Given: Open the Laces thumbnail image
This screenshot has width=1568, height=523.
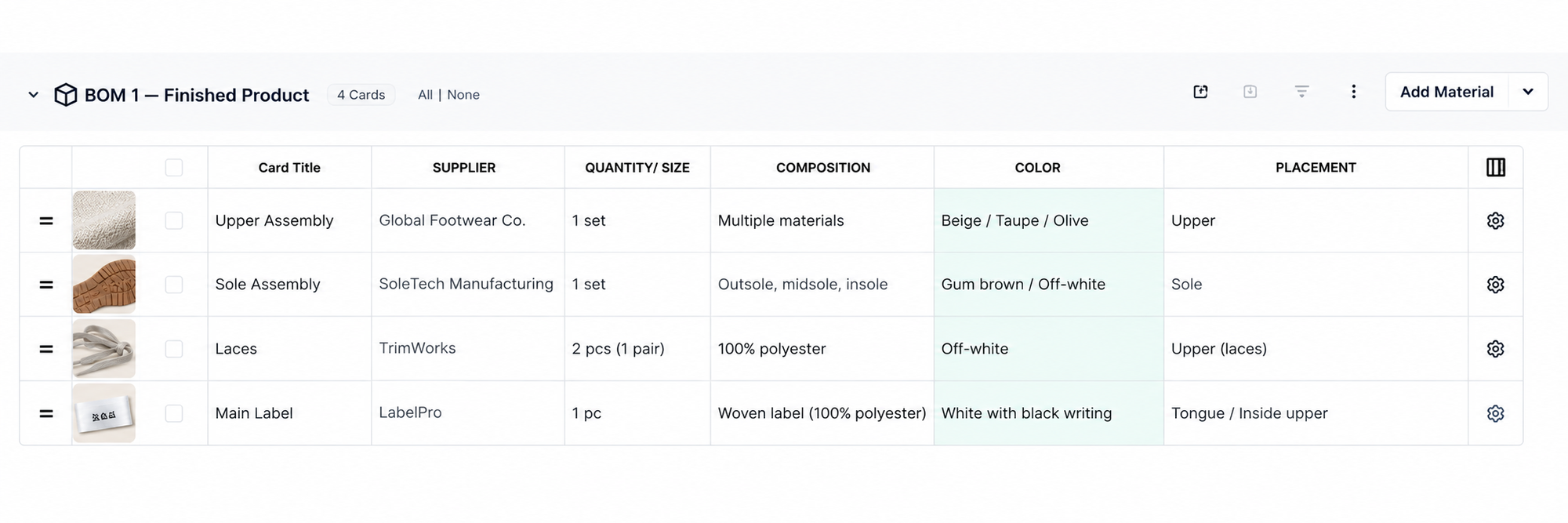Looking at the screenshot, I should [x=104, y=349].
